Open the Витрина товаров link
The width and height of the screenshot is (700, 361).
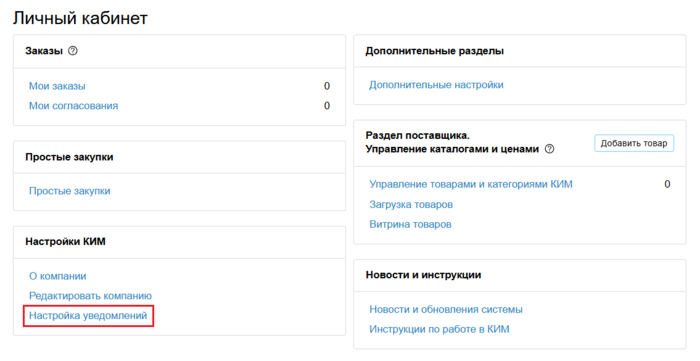pos(410,224)
